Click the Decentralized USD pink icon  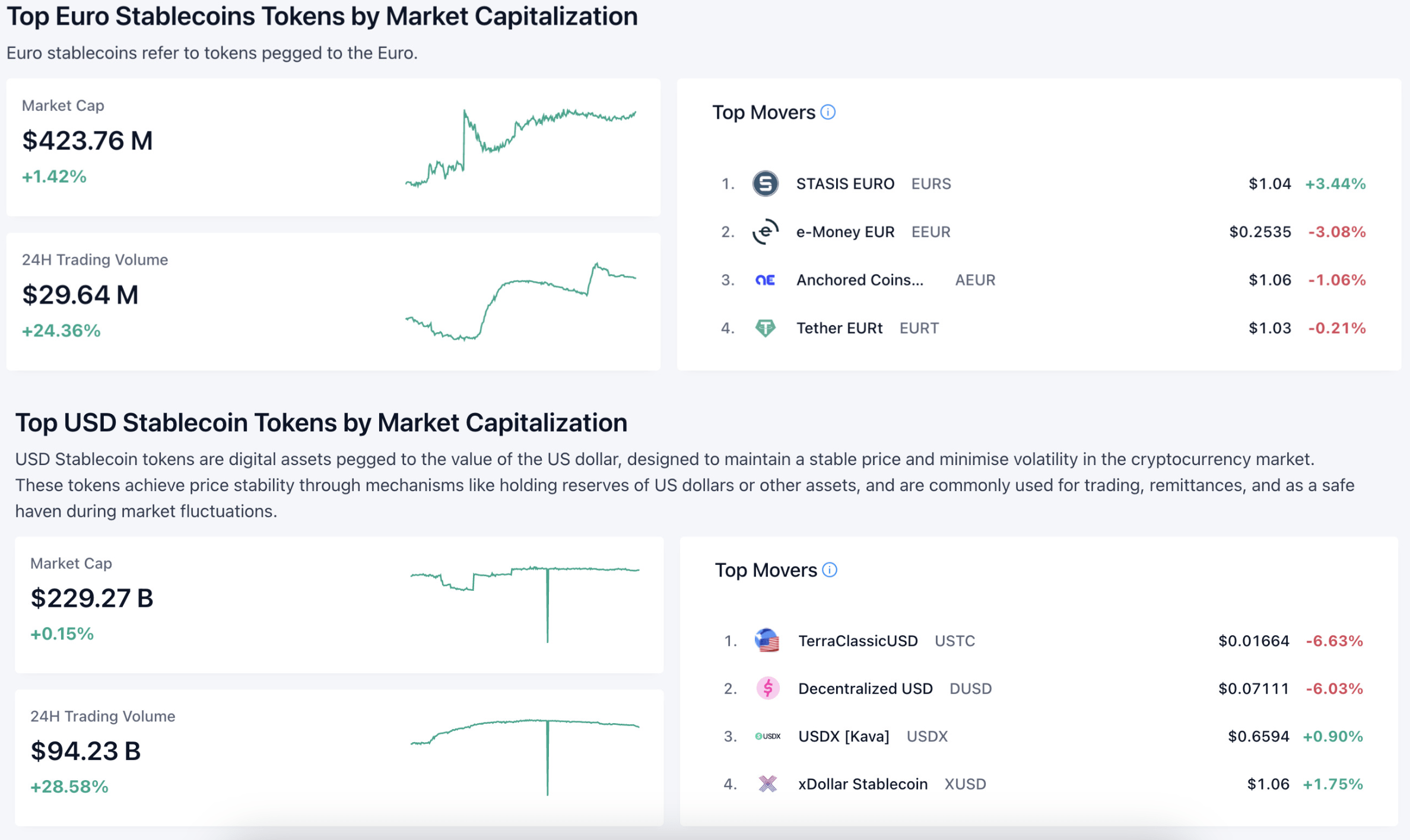coord(767,688)
